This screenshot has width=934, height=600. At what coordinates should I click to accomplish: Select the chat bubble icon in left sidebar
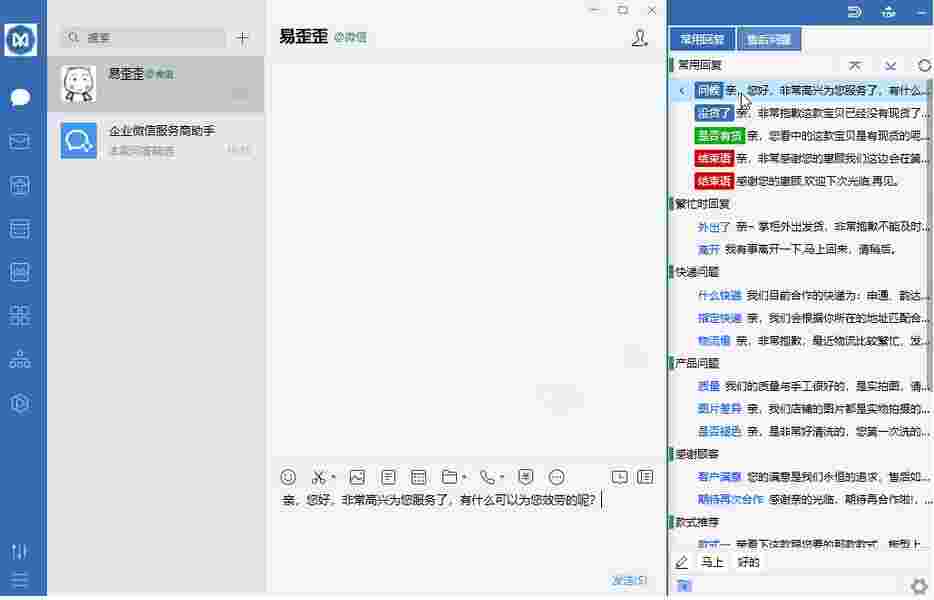20,96
